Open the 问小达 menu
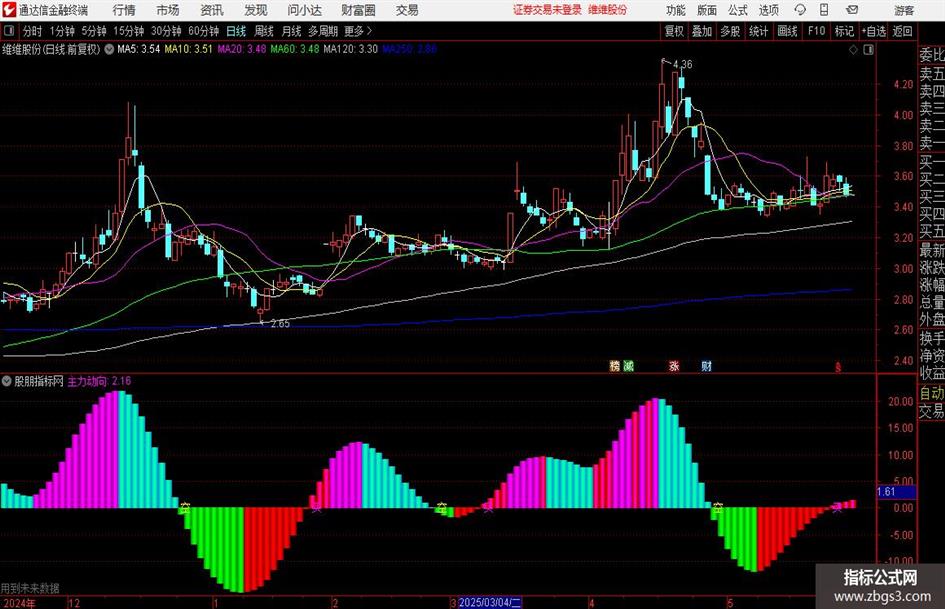Viewport: 945px width, 609px height. (304, 10)
